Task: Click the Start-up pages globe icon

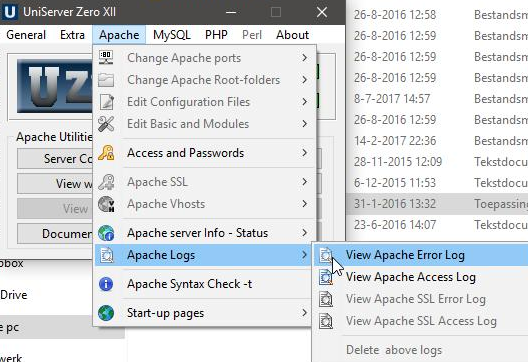Action: click(106, 313)
